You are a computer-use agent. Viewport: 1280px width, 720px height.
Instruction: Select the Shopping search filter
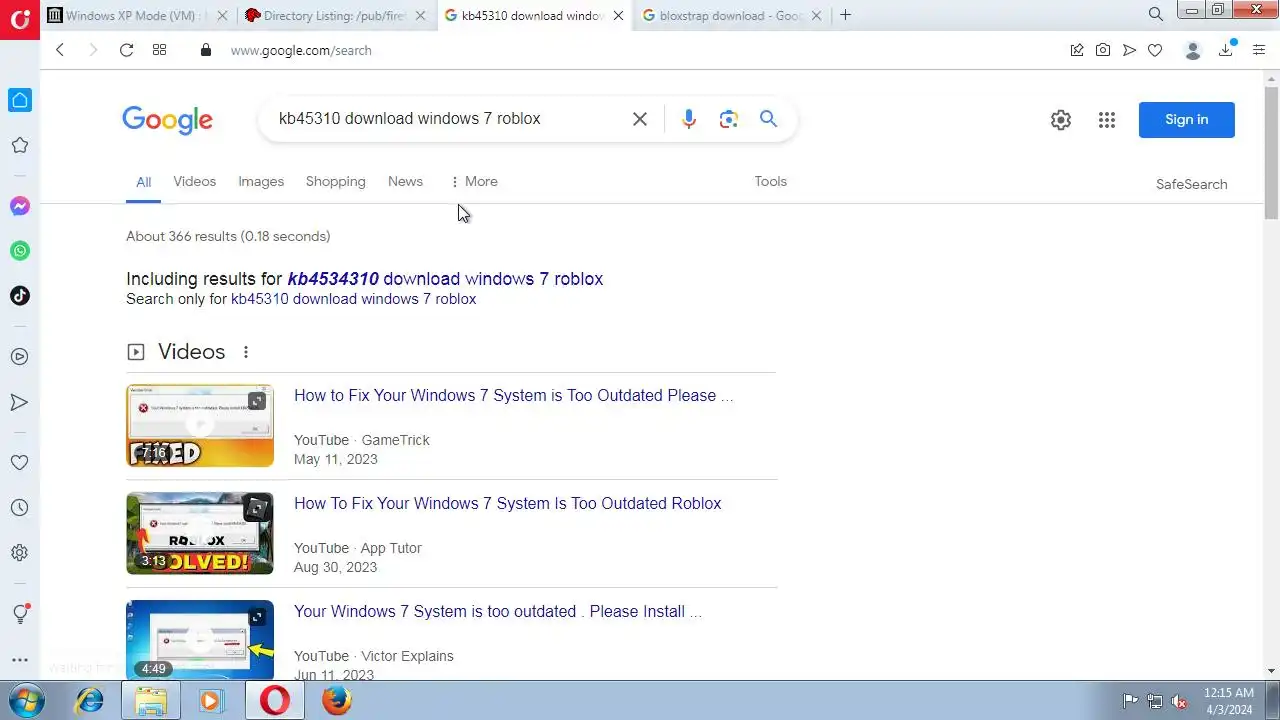point(335,181)
